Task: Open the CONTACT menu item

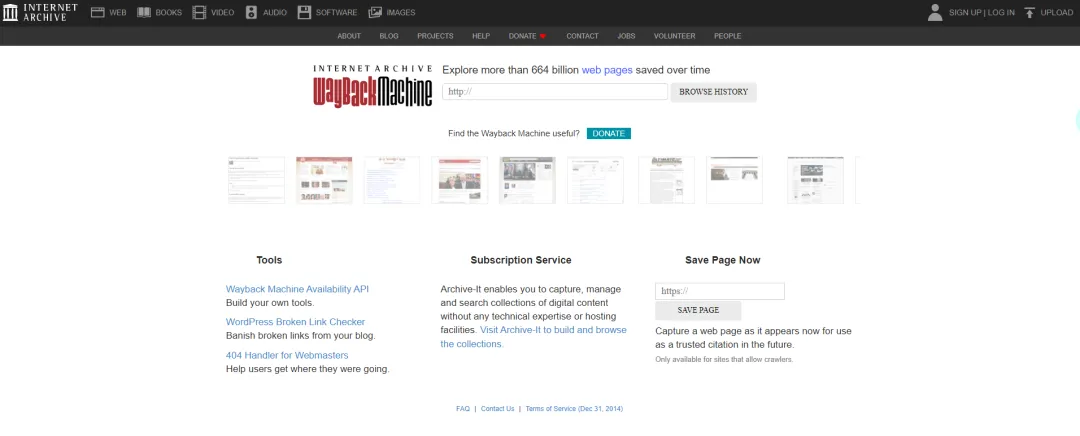Action: pyautogui.click(x=583, y=36)
